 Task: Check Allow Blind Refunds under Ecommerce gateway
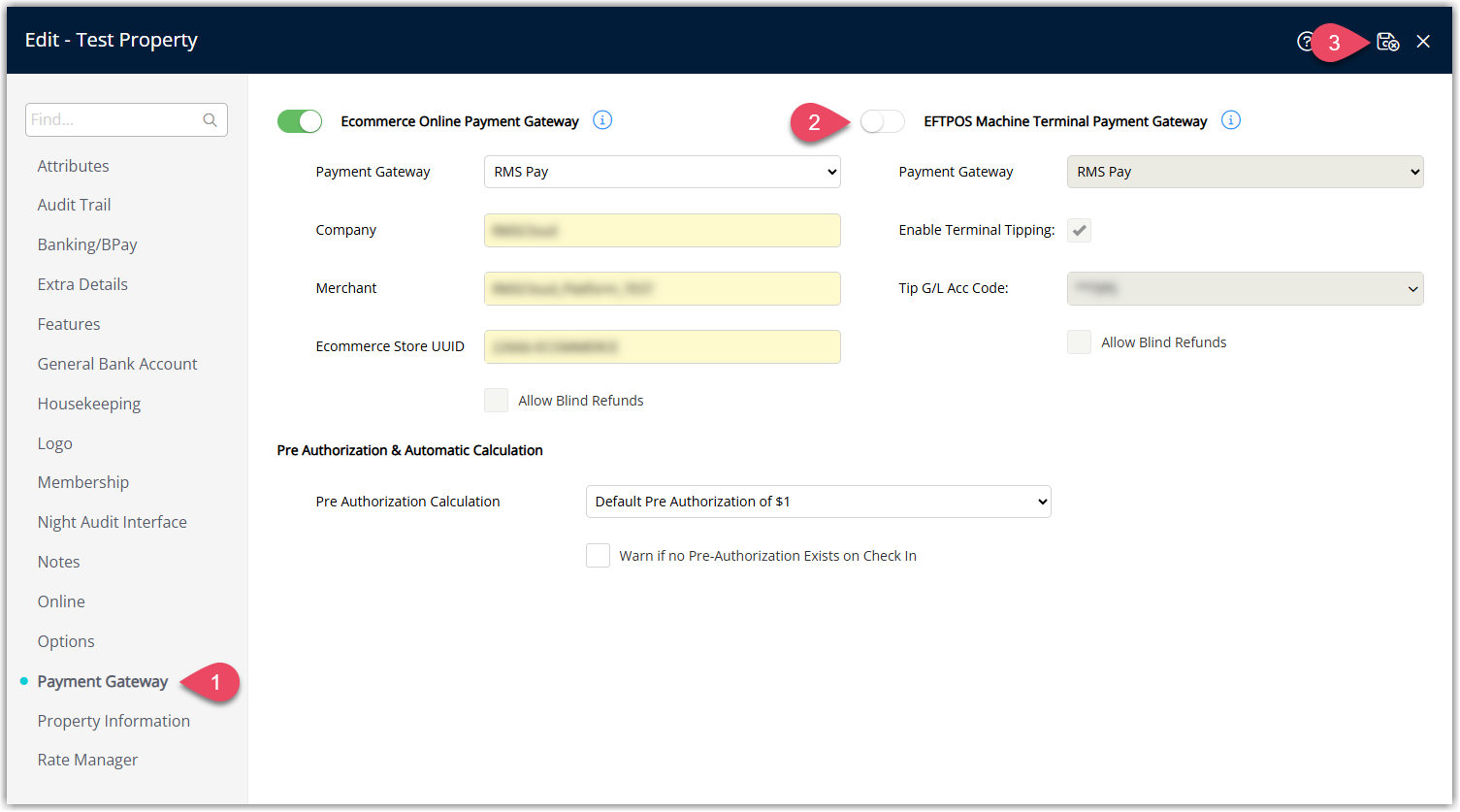[x=496, y=401]
